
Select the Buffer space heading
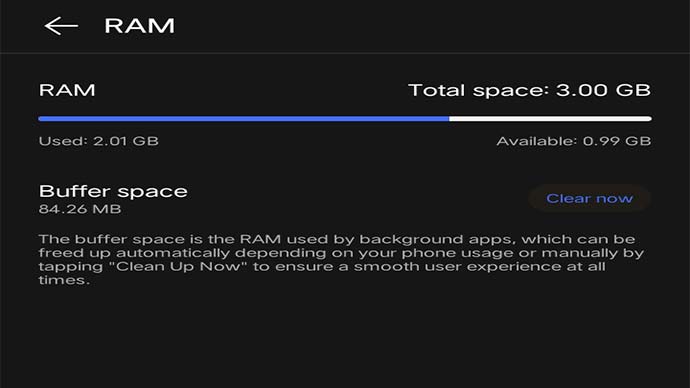pos(113,191)
